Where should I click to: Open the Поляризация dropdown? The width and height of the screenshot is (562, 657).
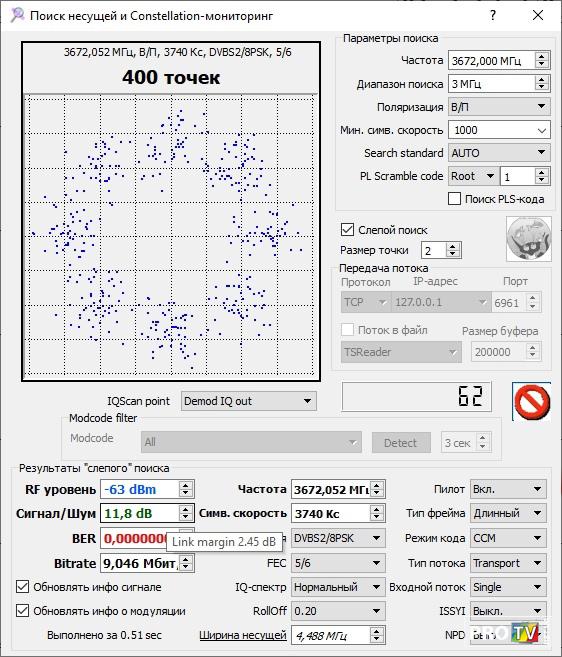(x=499, y=107)
